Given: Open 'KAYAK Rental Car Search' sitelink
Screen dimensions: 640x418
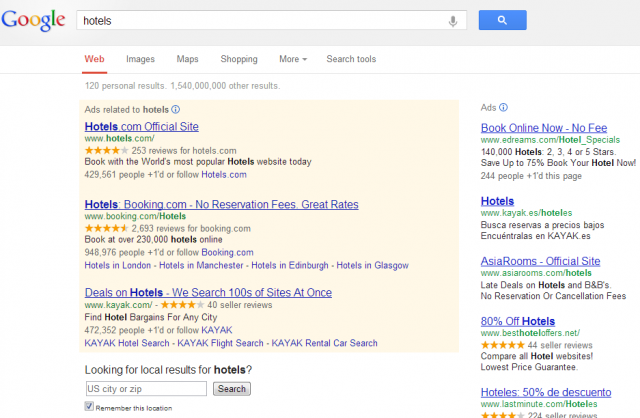Looking at the screenshot, I should click(324, 343).
